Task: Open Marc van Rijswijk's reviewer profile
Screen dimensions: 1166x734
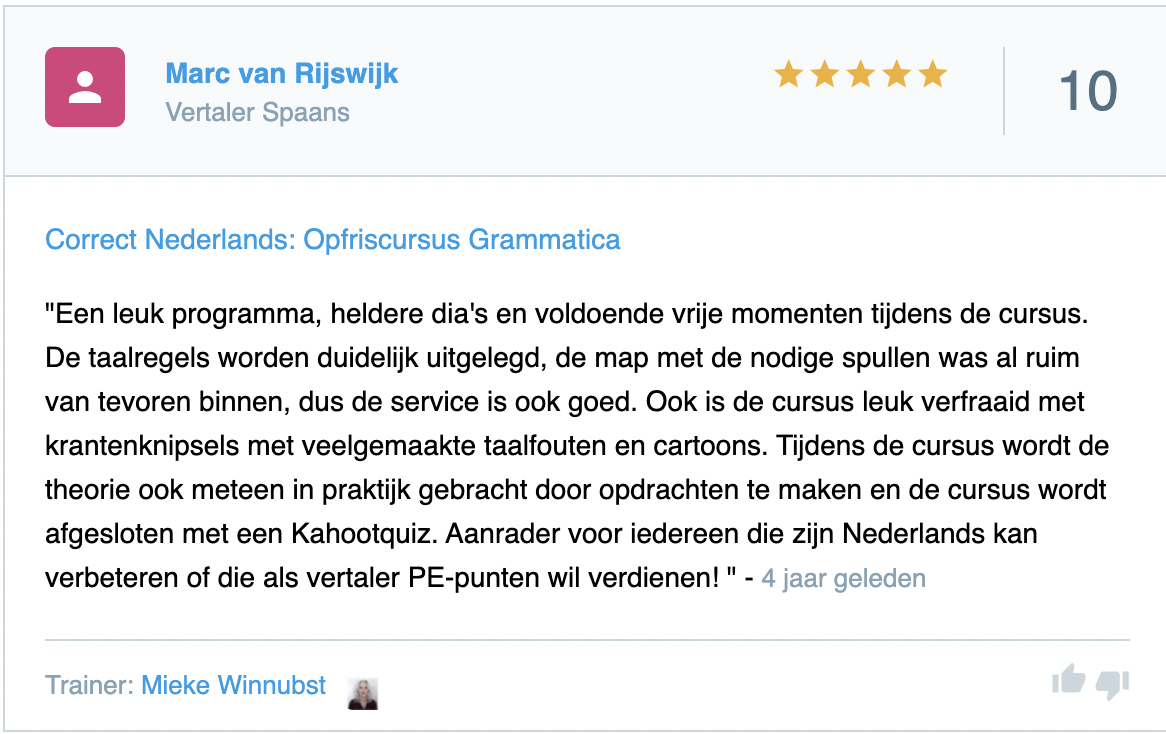Action: click(x=283, y=73)
